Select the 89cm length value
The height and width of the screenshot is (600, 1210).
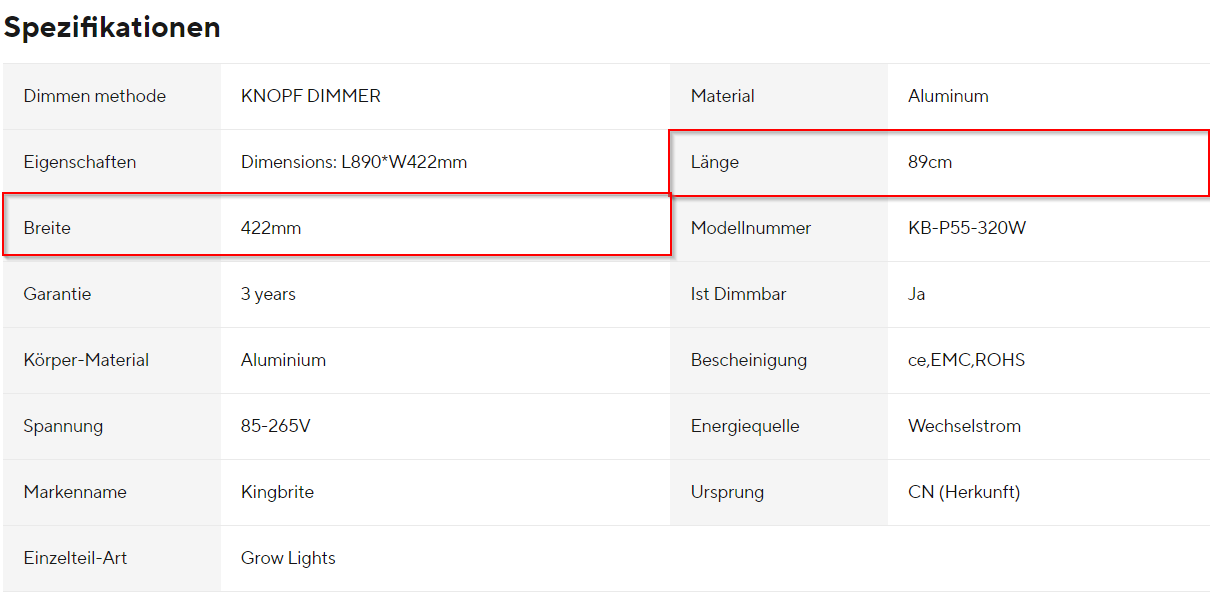point(930,162)
